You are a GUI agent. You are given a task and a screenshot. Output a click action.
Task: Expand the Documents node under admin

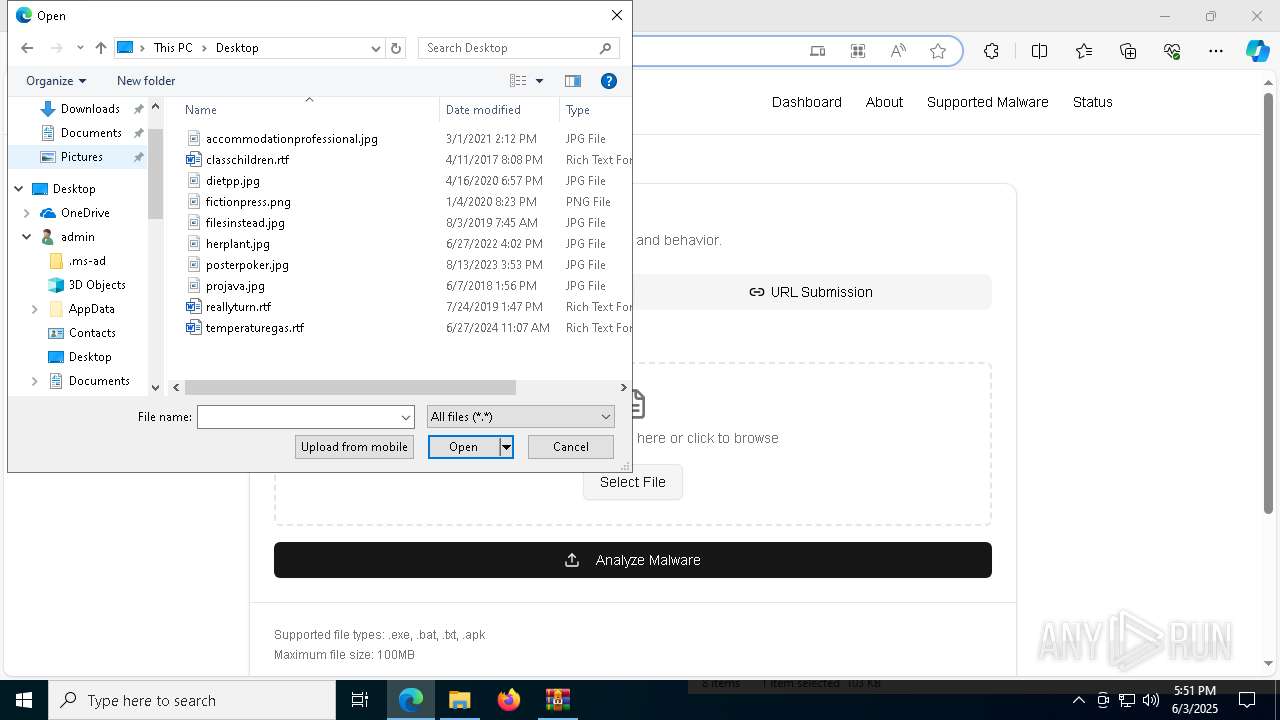(x=35, y=381)
